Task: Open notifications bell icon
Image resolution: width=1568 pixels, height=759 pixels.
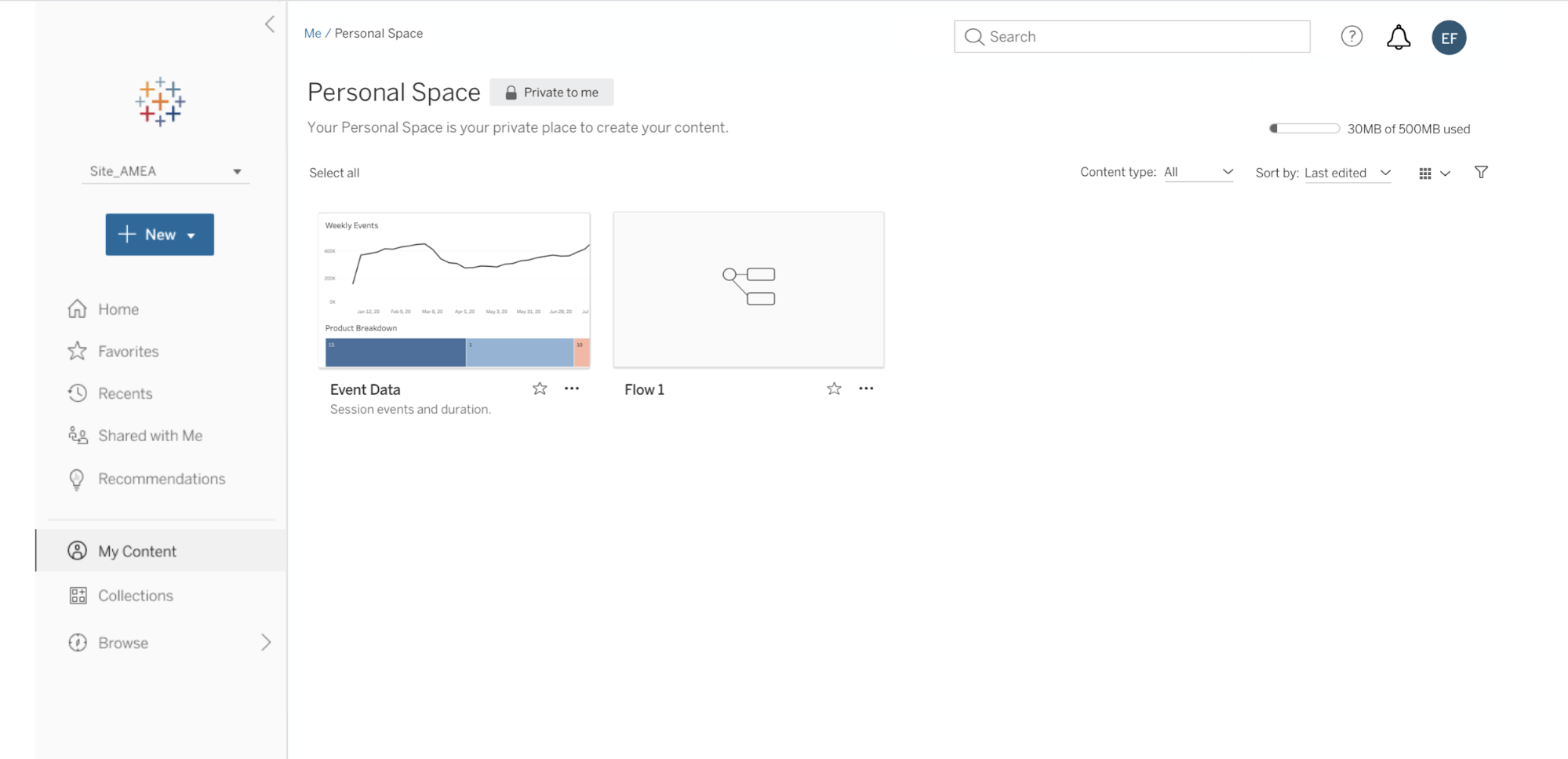Action: tap(1398, 37)
